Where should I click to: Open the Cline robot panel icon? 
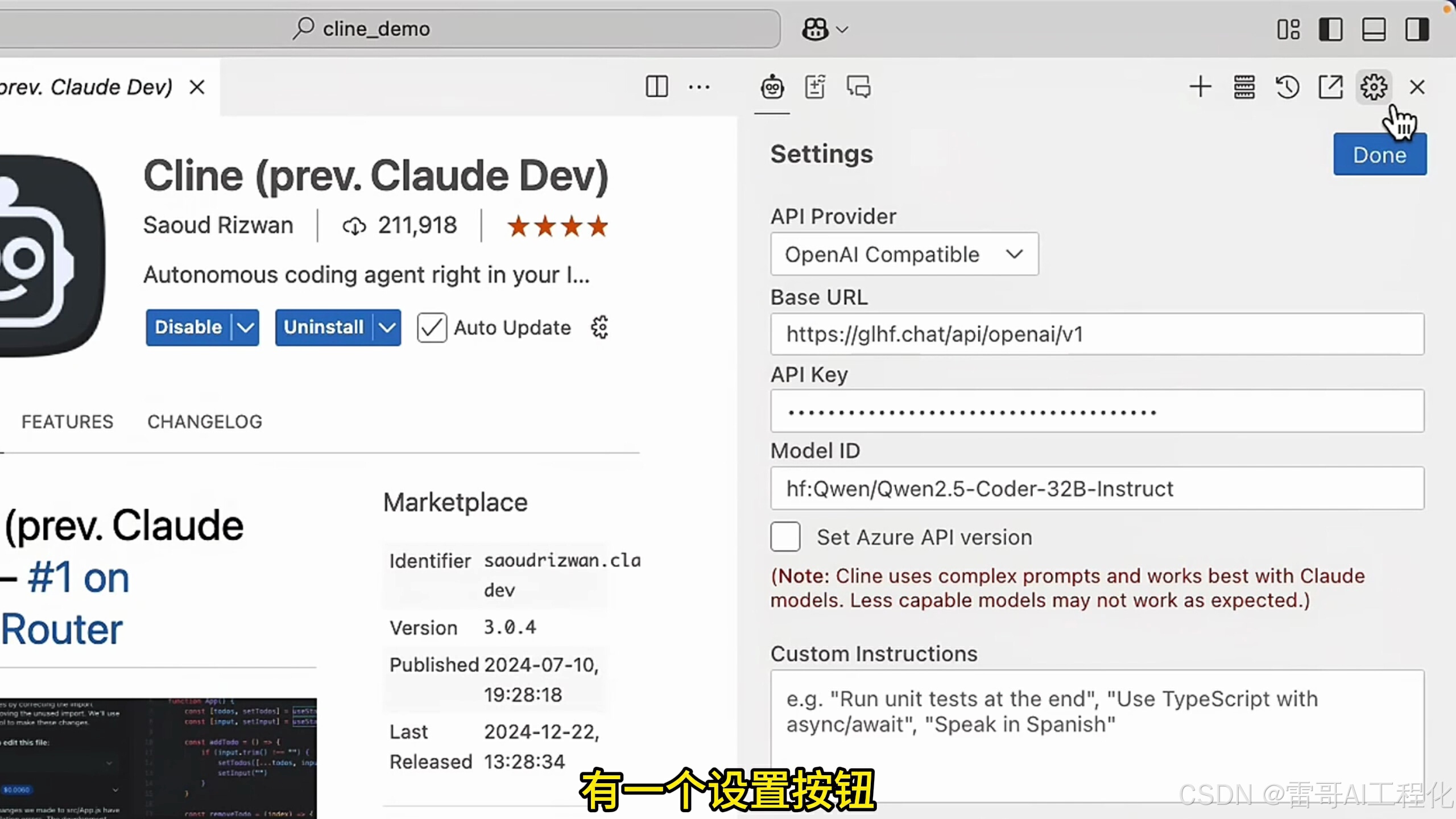(x=772, y=88)
